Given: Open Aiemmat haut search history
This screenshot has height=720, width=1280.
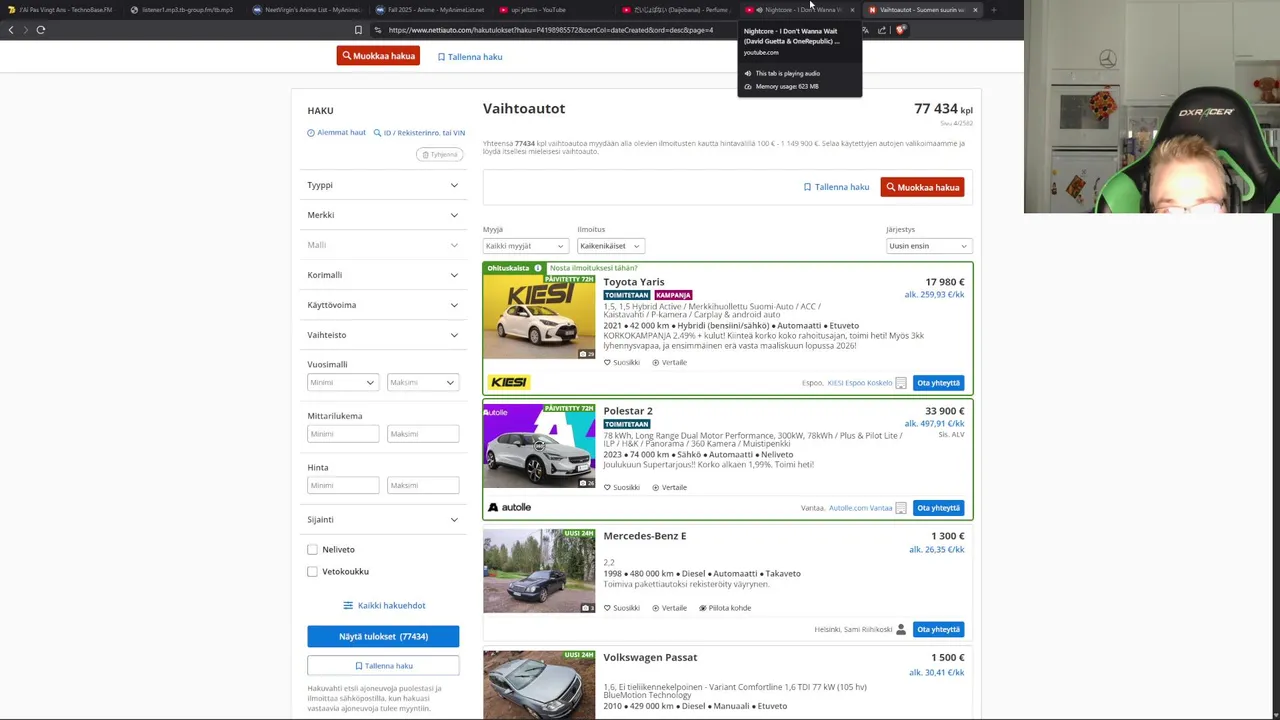Looking at the screenshot, I should [336, 132].
